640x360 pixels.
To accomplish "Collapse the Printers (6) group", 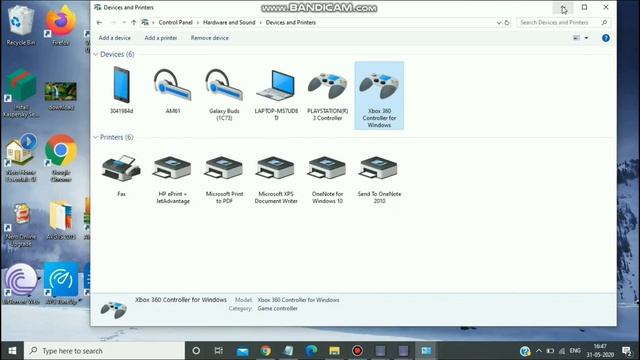I will pyautogui.click(x=96, y=137).
